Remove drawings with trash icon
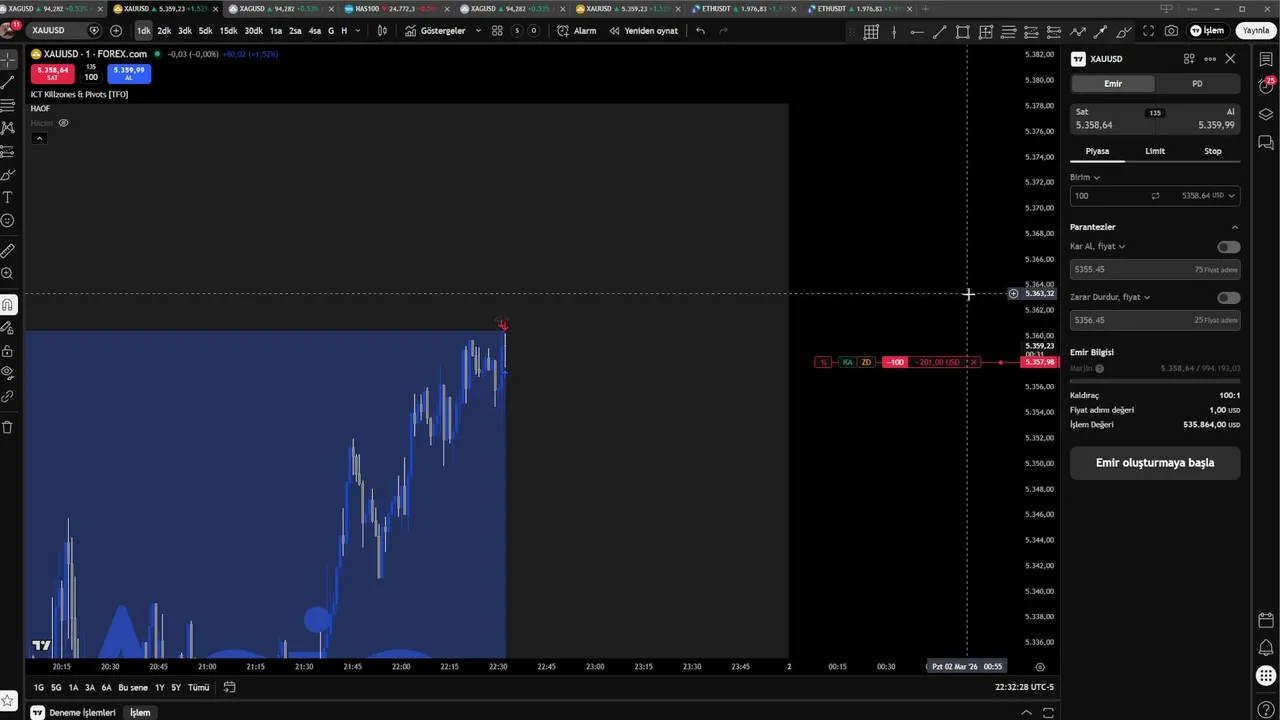Screen dimensions: 1280x720 [x=7, y=427]
